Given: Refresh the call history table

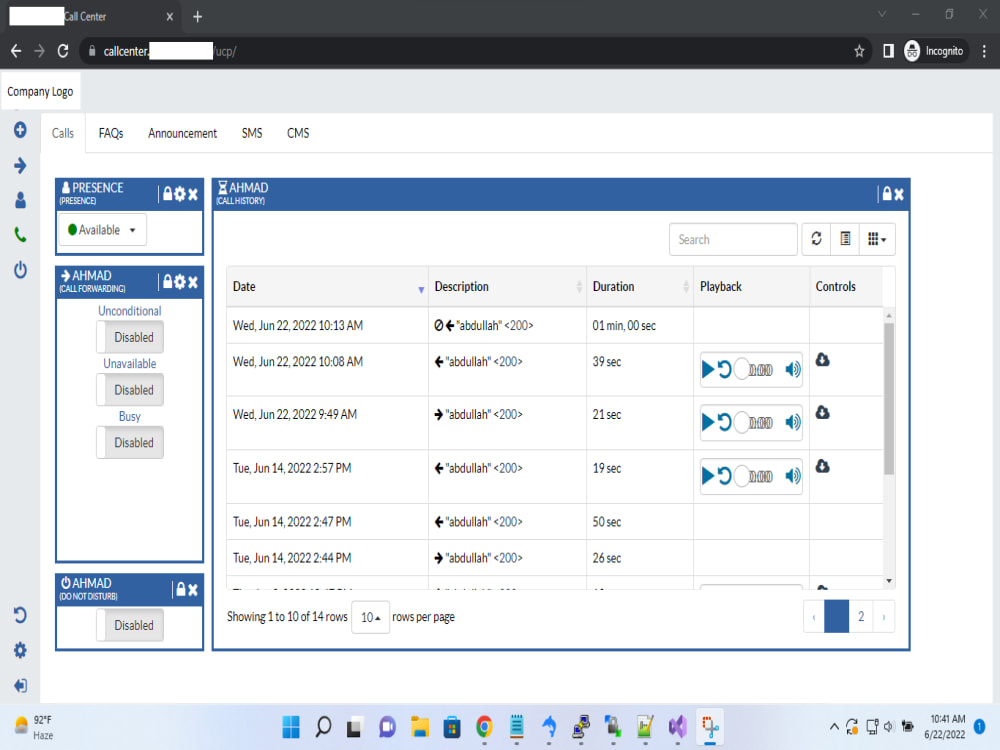Looking at the screenshot, I should [x=816, y=239].
